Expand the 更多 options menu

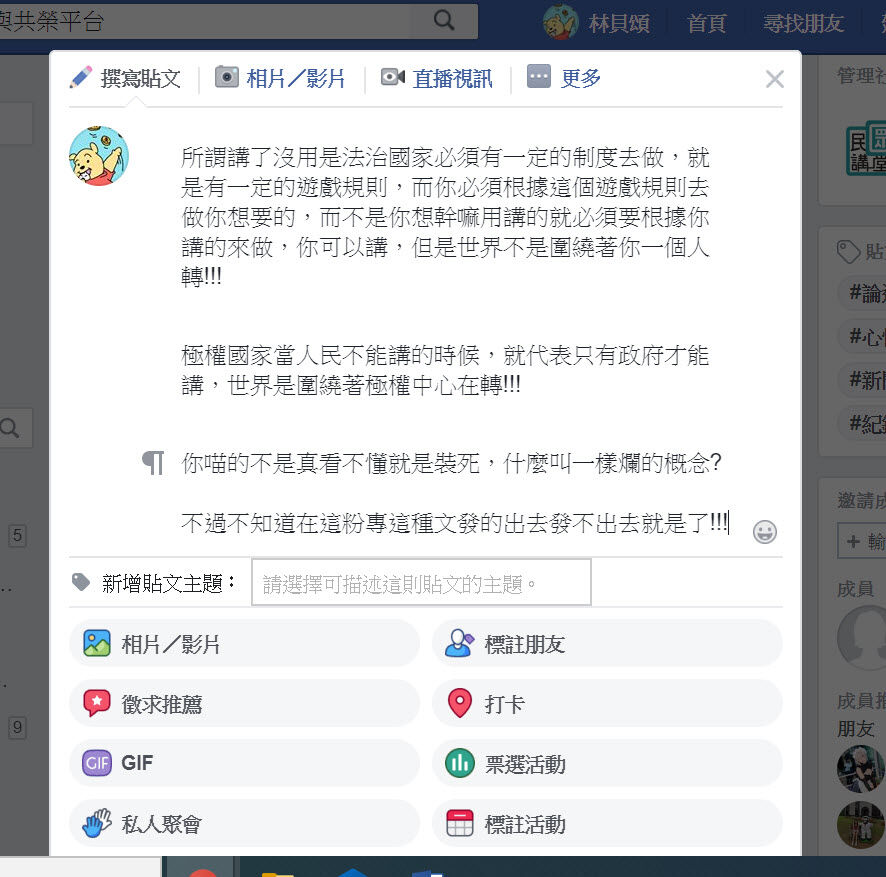563,77
